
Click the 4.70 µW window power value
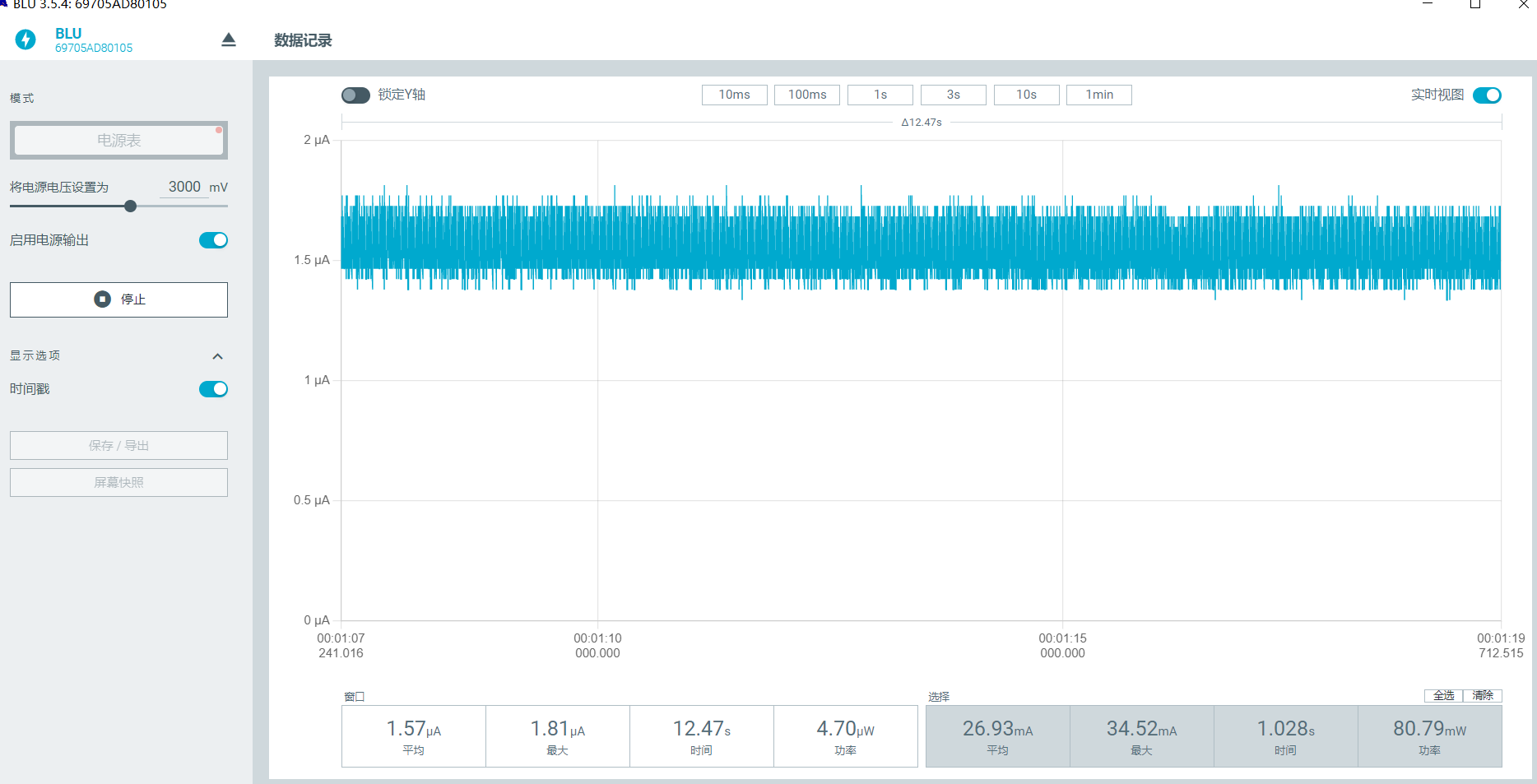point(846,729)
